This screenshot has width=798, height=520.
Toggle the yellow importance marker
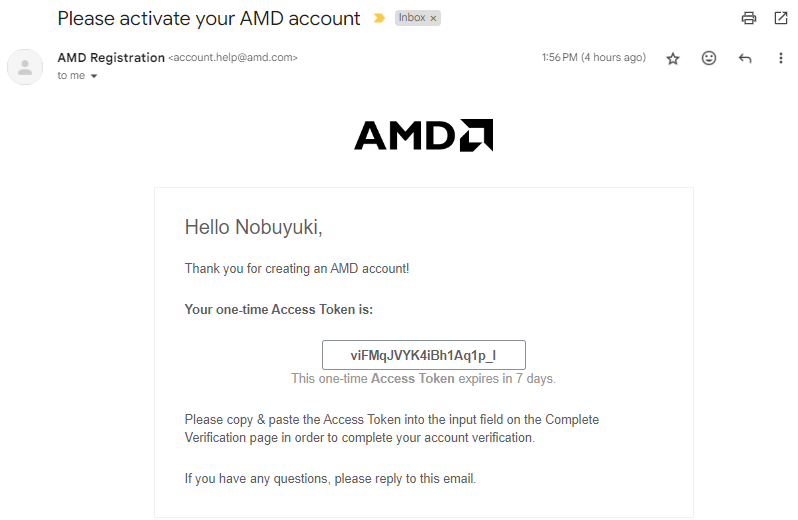379,19
